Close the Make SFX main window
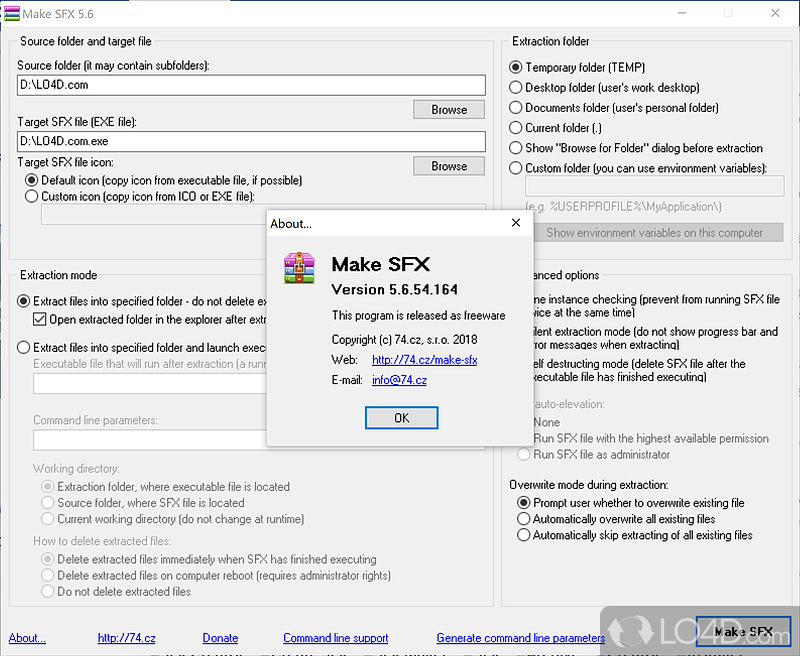800x656 pixels. point(775,13)
